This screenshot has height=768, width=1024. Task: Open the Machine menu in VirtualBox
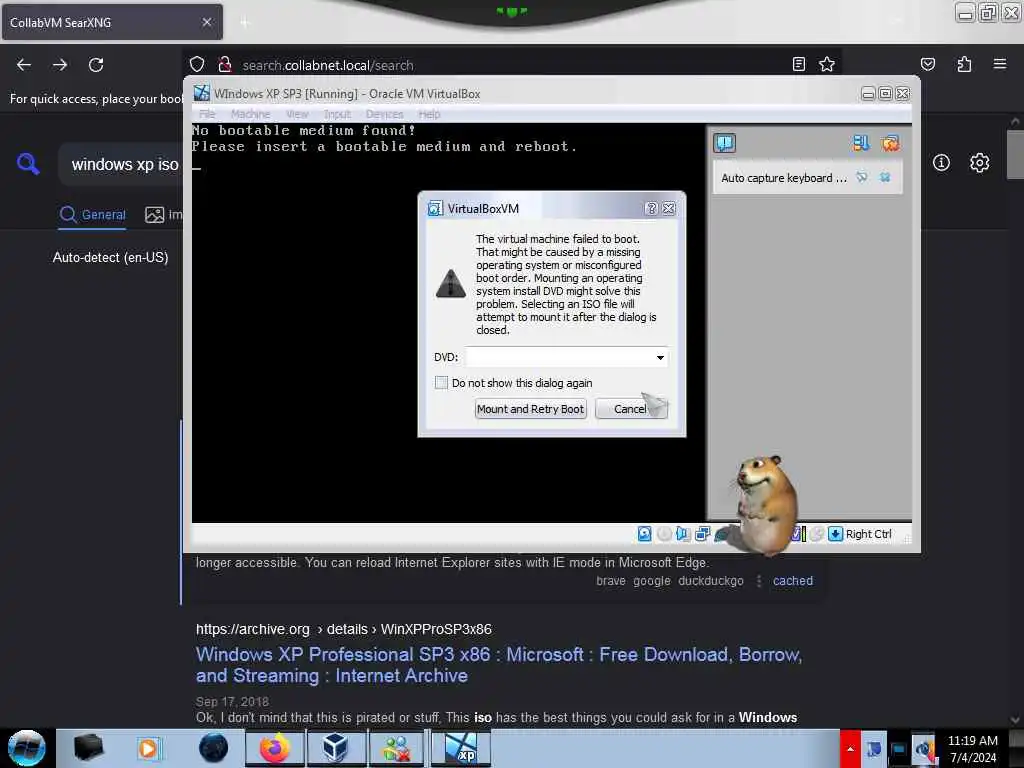coord(250,114)
